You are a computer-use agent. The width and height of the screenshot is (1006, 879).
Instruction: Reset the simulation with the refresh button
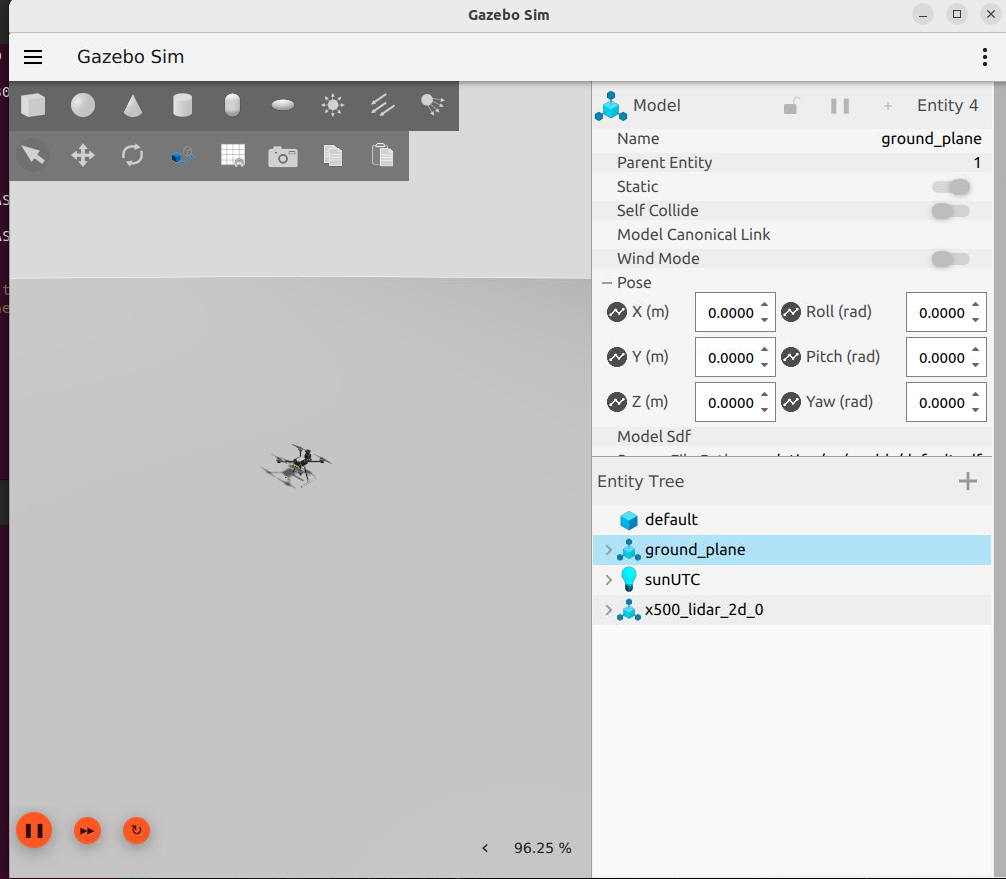pos(136,830)
